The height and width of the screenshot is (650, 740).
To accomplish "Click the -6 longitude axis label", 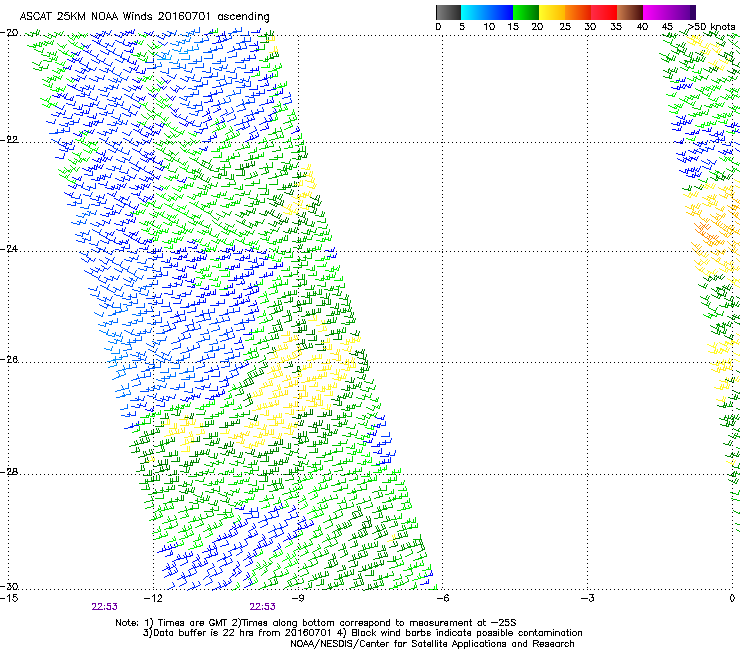I will (x=442, y=598).
